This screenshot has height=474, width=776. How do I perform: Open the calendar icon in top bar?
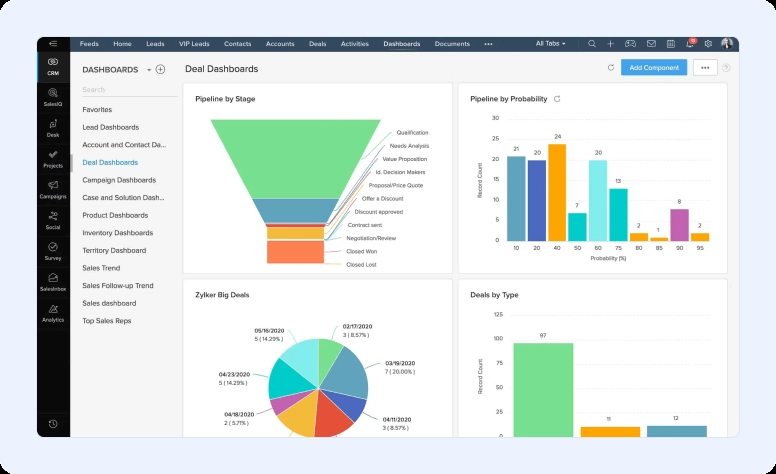[x=670, y=44]
